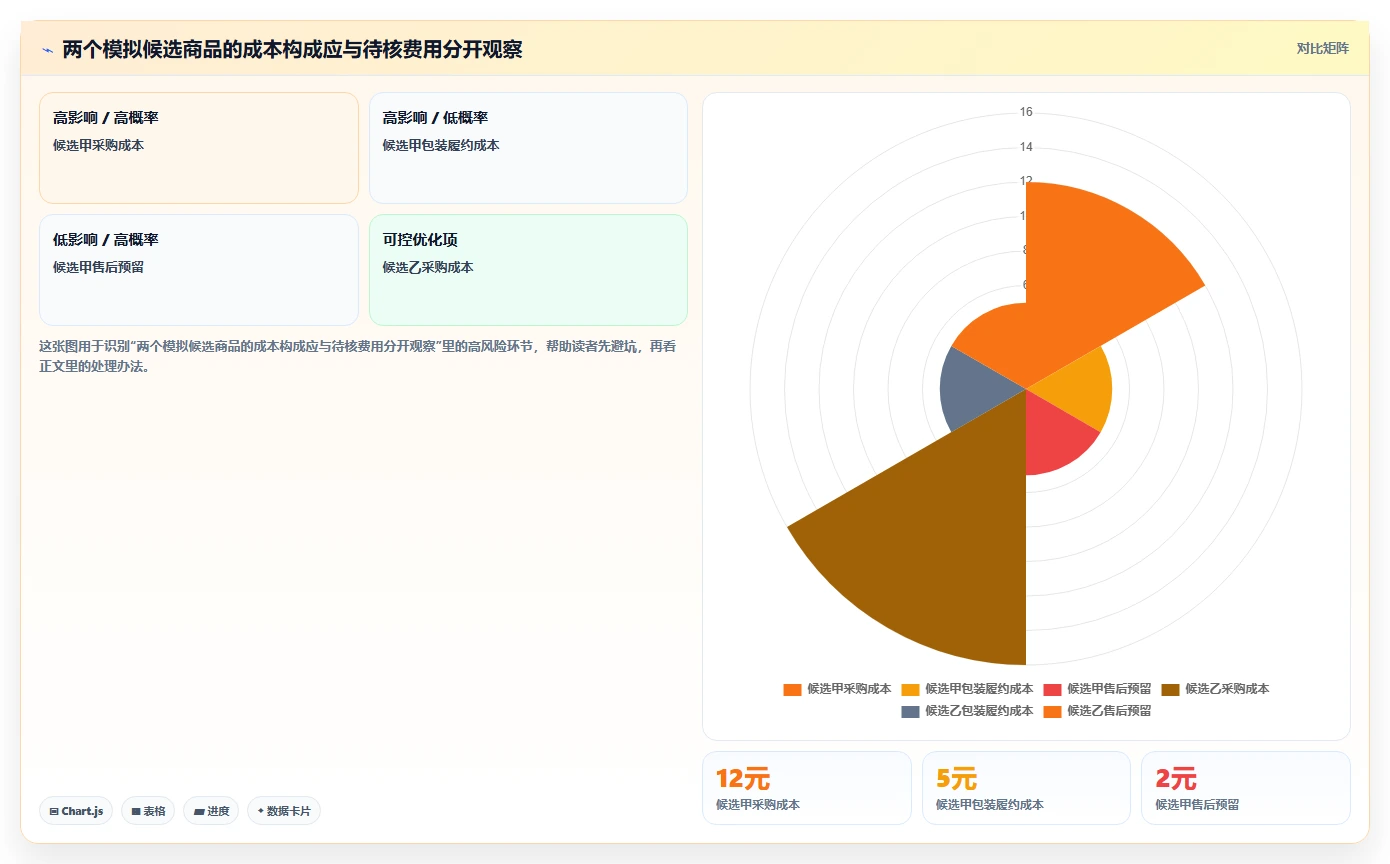Click the chart title 两个模拟候选商品的成本构成应与待核费用分开观察
1390x864 pixels.
292,50
